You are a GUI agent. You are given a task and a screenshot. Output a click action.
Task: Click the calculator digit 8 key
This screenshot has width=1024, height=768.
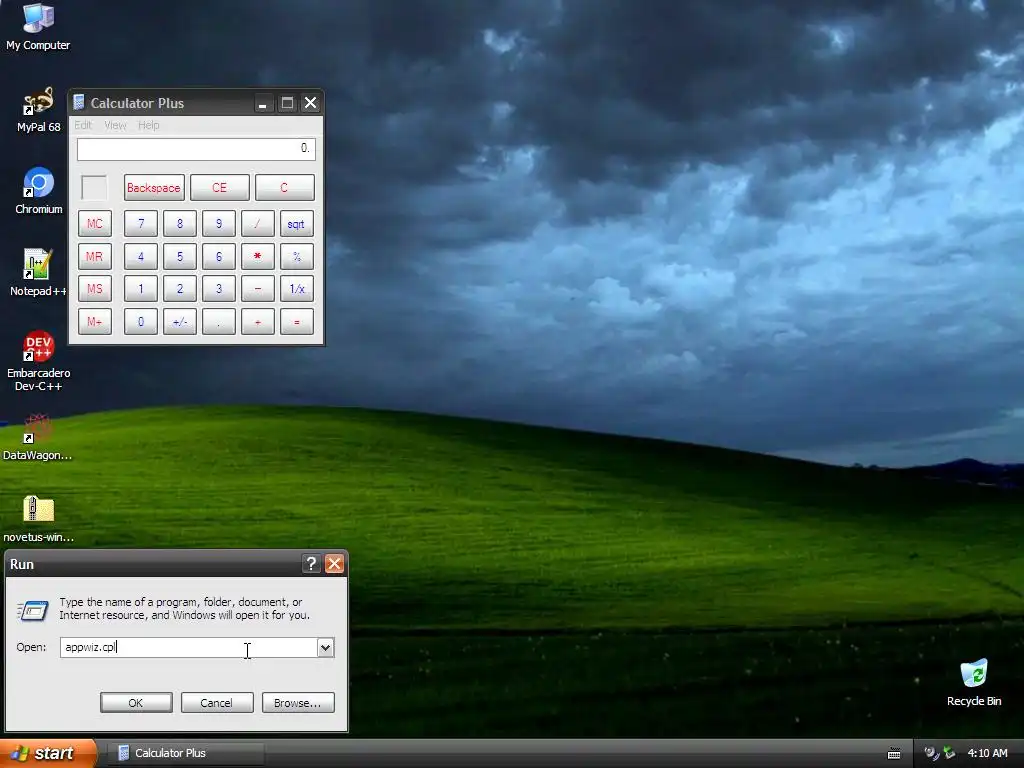pos(180,223)
